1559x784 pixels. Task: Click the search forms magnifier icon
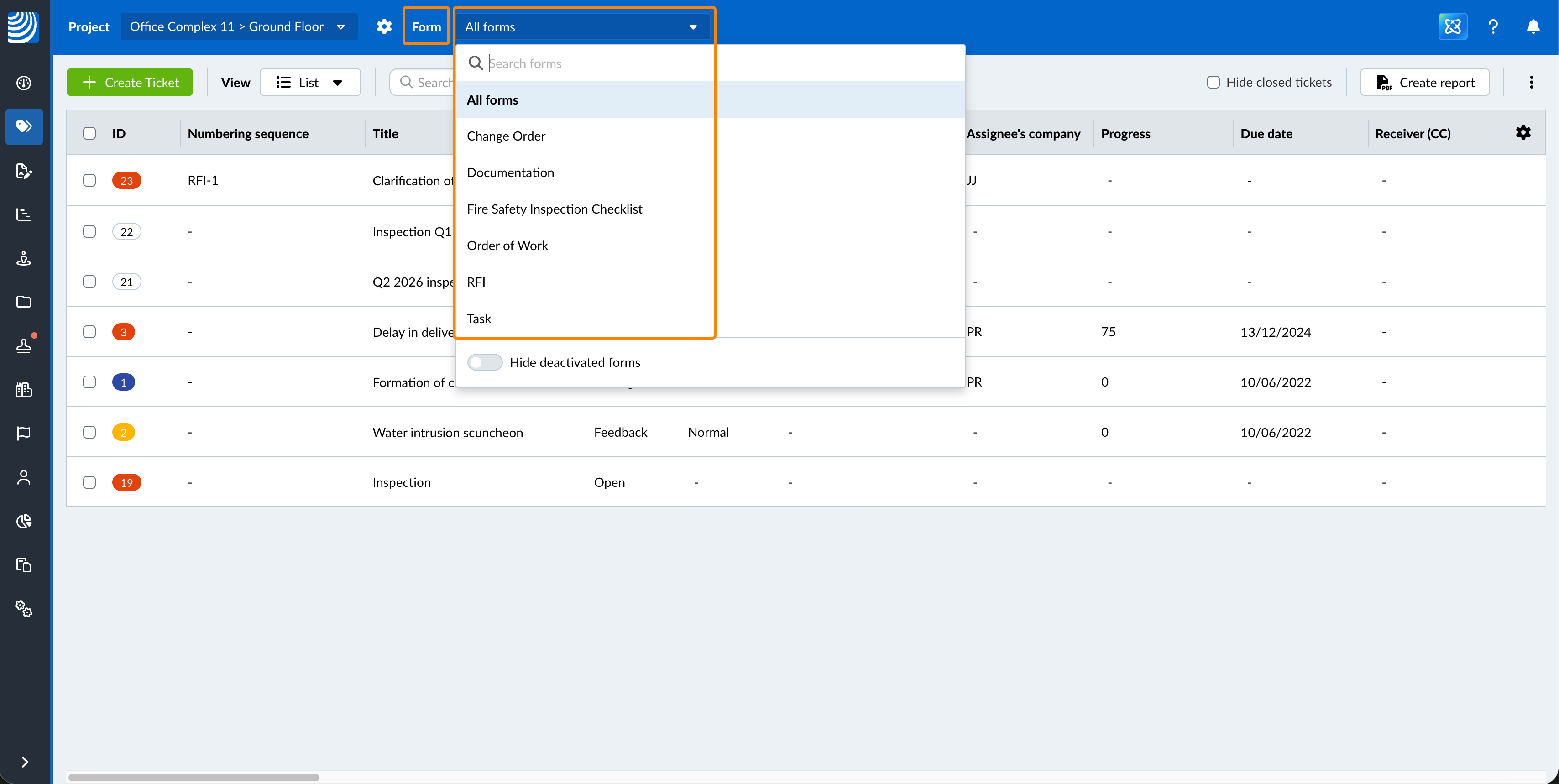476,63
